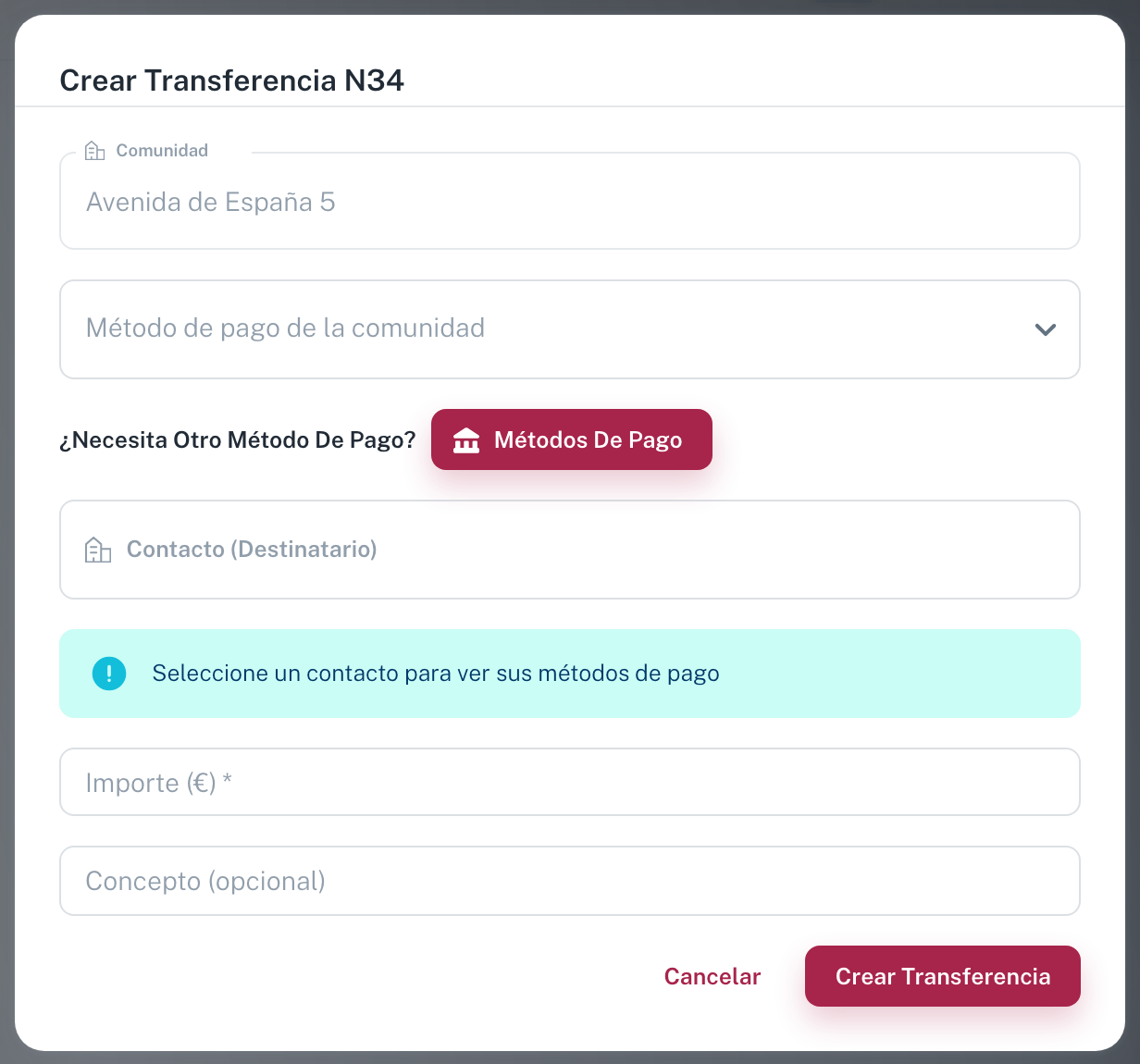The height and width of the screenshot is (1064, 1140).
Task: Click the Comunidad building icon
Action: pyautogui.click(x=94, y=151)
